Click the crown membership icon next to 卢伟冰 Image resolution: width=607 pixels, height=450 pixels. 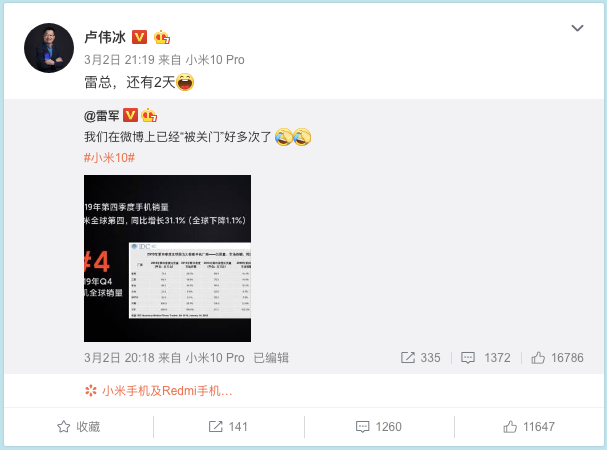pos(162,37)
